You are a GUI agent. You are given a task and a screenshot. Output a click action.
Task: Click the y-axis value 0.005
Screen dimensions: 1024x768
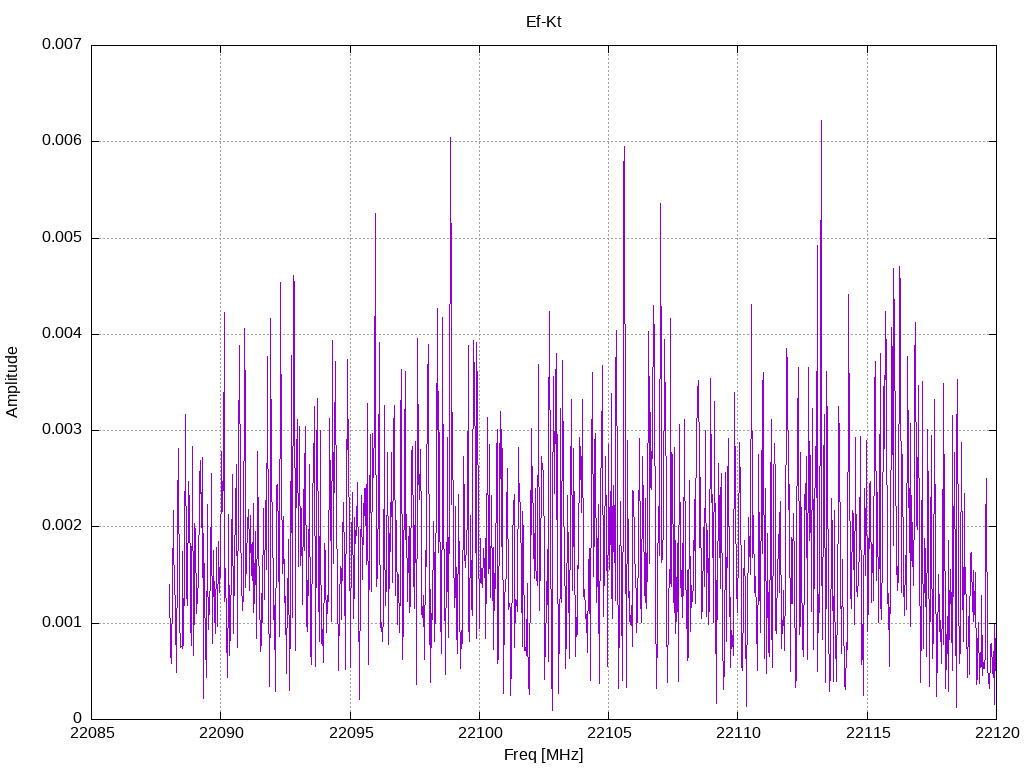pyautogui.click(x=62, y=237)
